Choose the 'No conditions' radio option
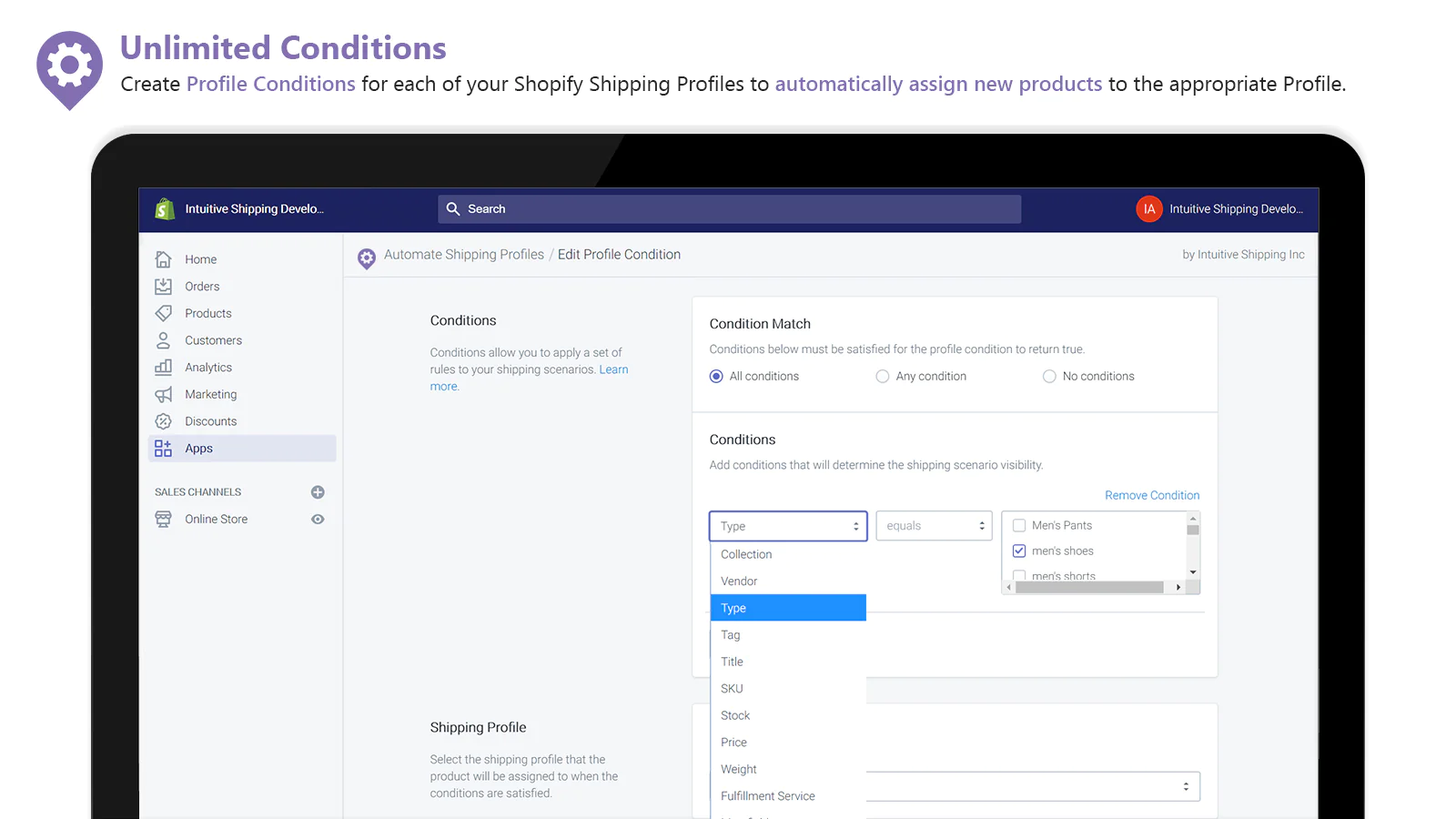This screenshot has height=819, width=1456. pos(1049,377)
